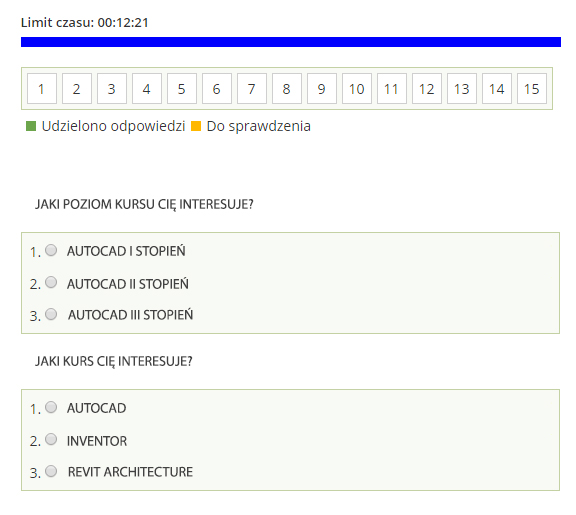The width and height of the screenshot is (576, 515).
Task: Click the orange Do sprawdzenia legend square
Action: pos(196,126)
